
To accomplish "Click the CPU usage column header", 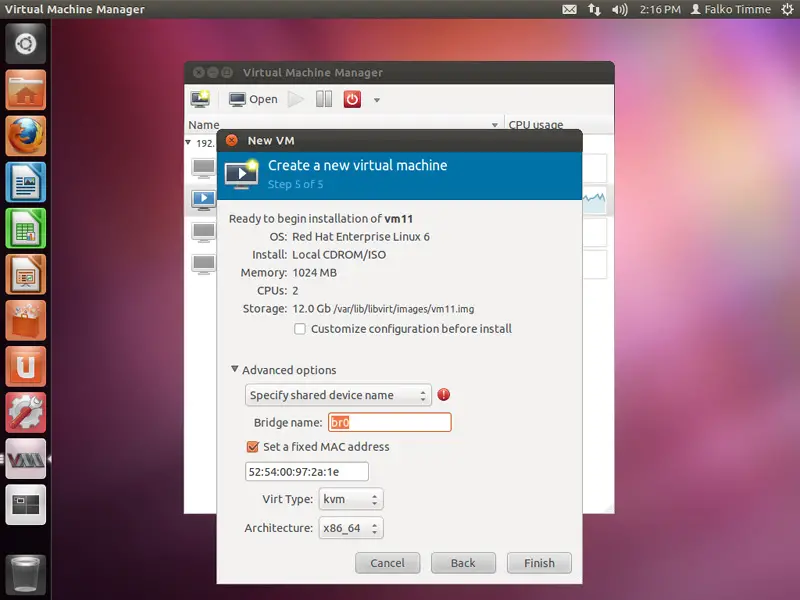I will point(559,124).
